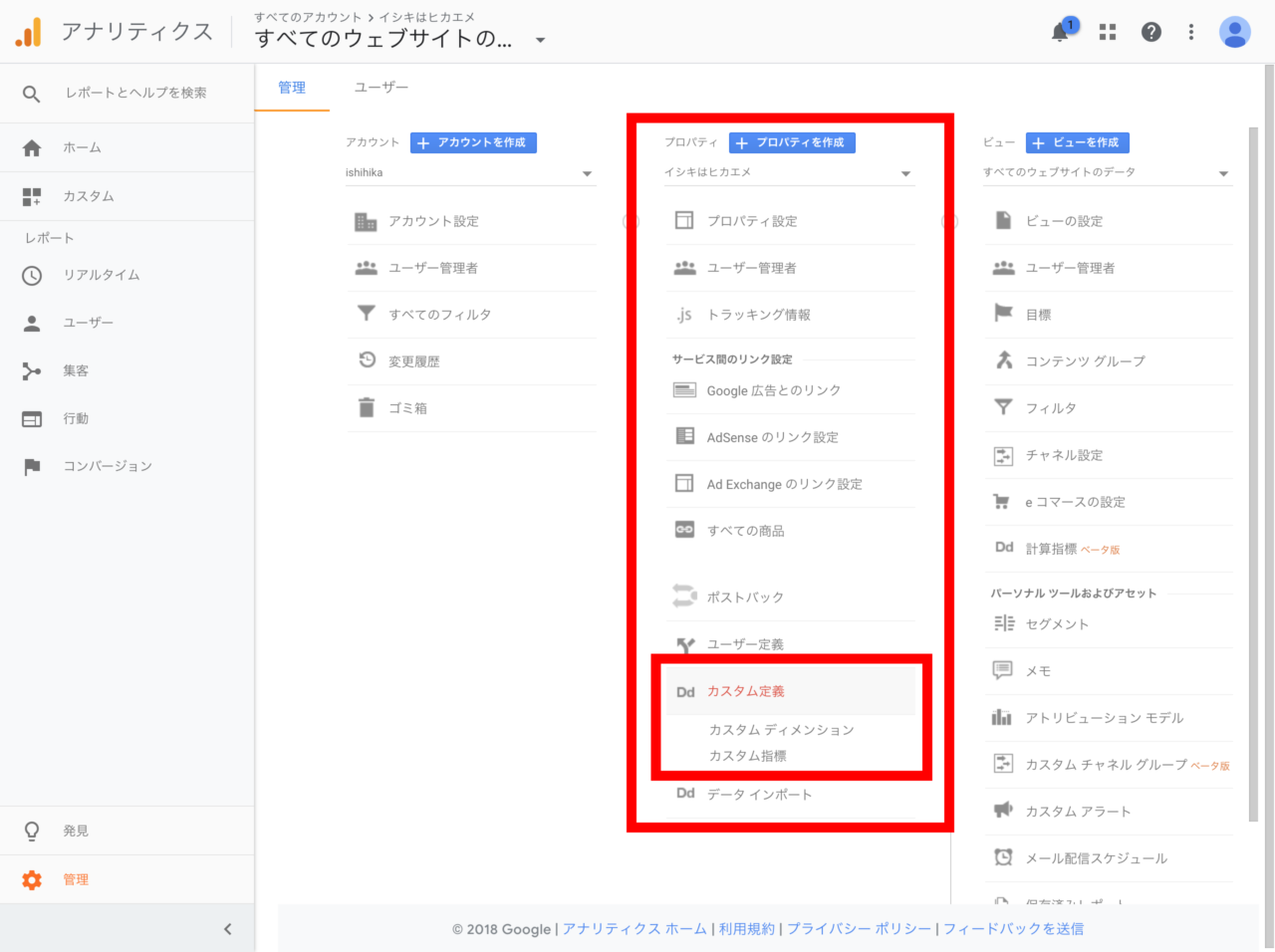
Task: Collapse the left sidebar with chevron
Action: pyautogui.click(x=228, y=929)
